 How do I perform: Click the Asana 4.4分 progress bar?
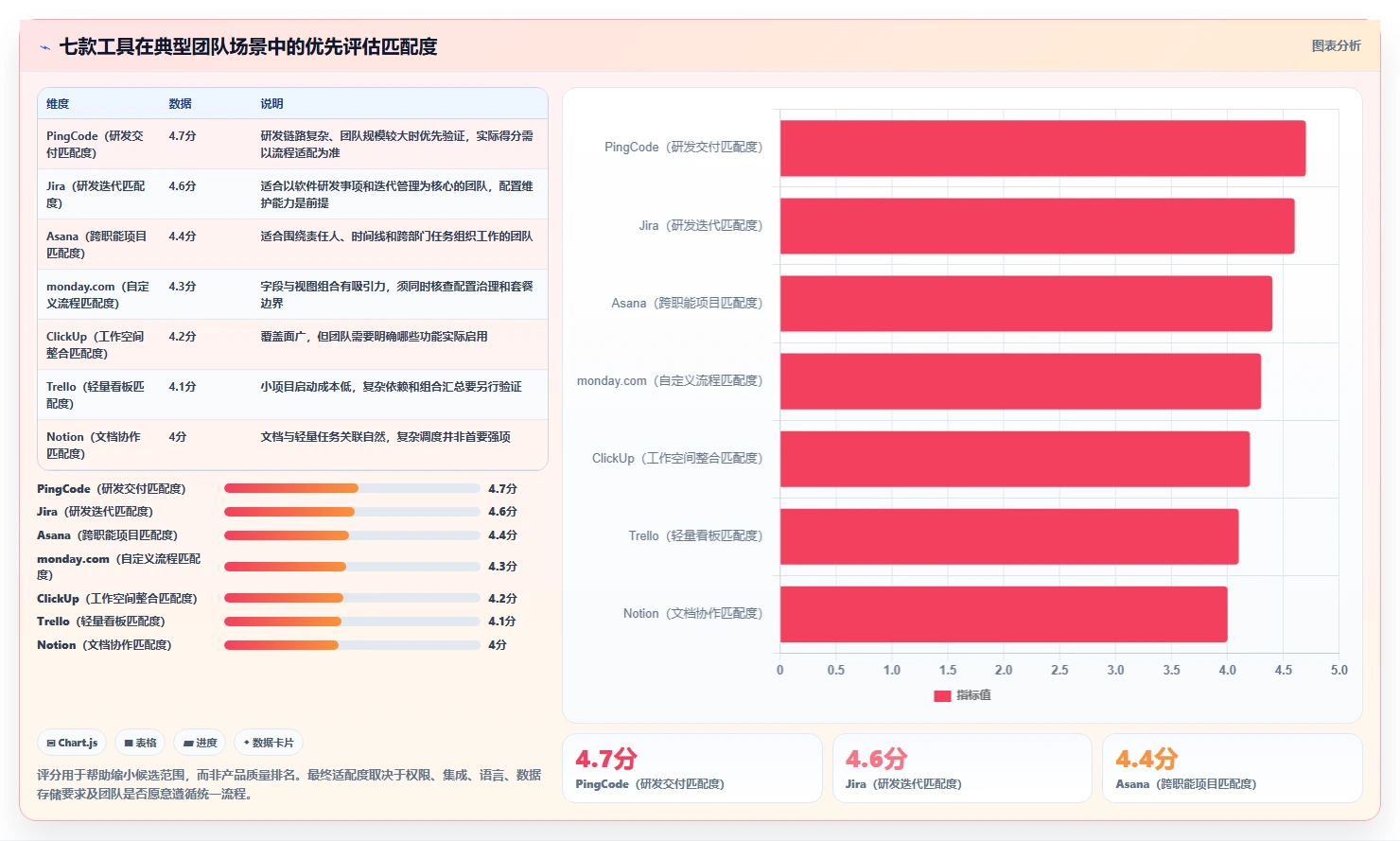(352, 535)
